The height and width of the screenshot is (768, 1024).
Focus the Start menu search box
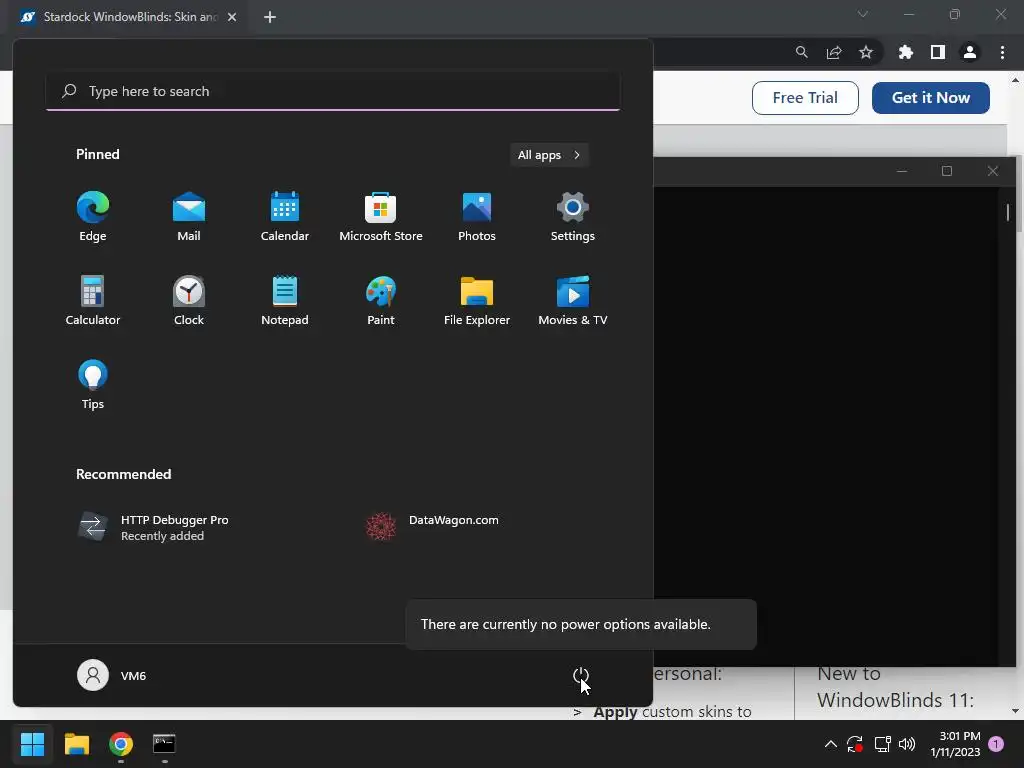coord(333,91)
